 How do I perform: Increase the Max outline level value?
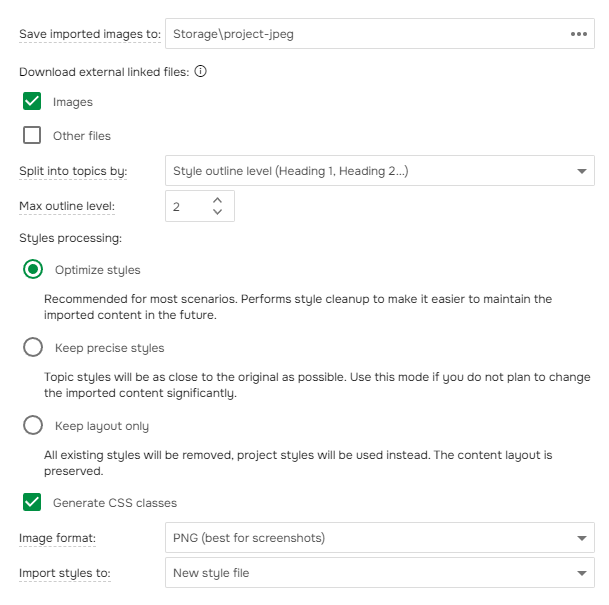(x=218, y=200)
